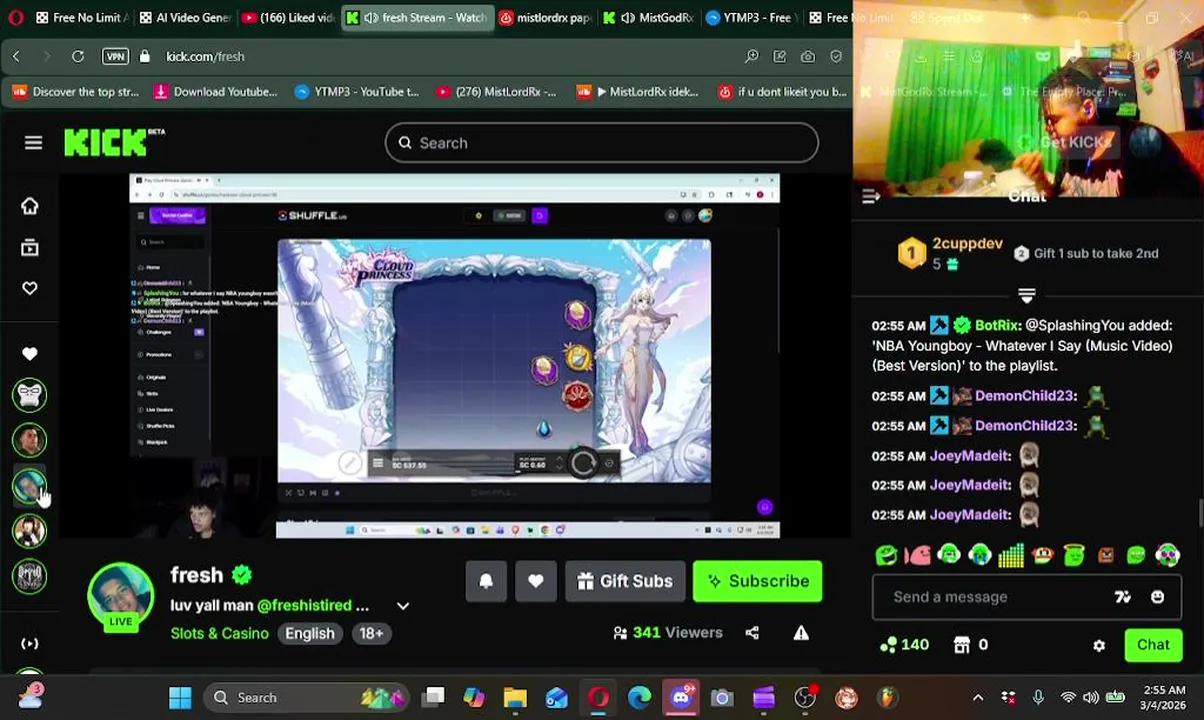Click the 18+ tag
Viewport: 1204px width, 720px height.
371,633
